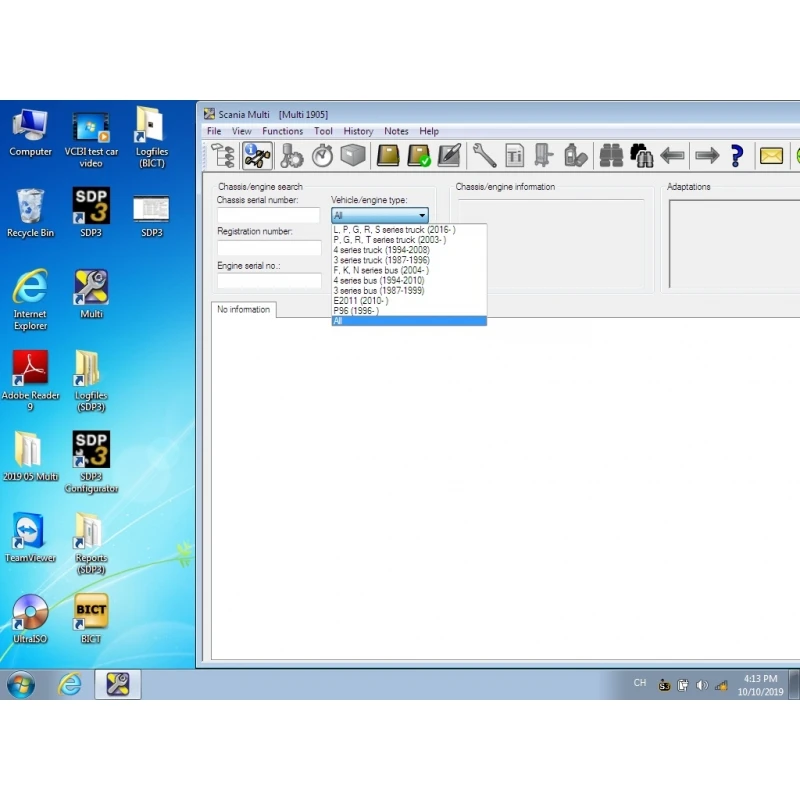This screenshot has height=800, width=800.
Task: Open the File menu
Action: (214, 131)
